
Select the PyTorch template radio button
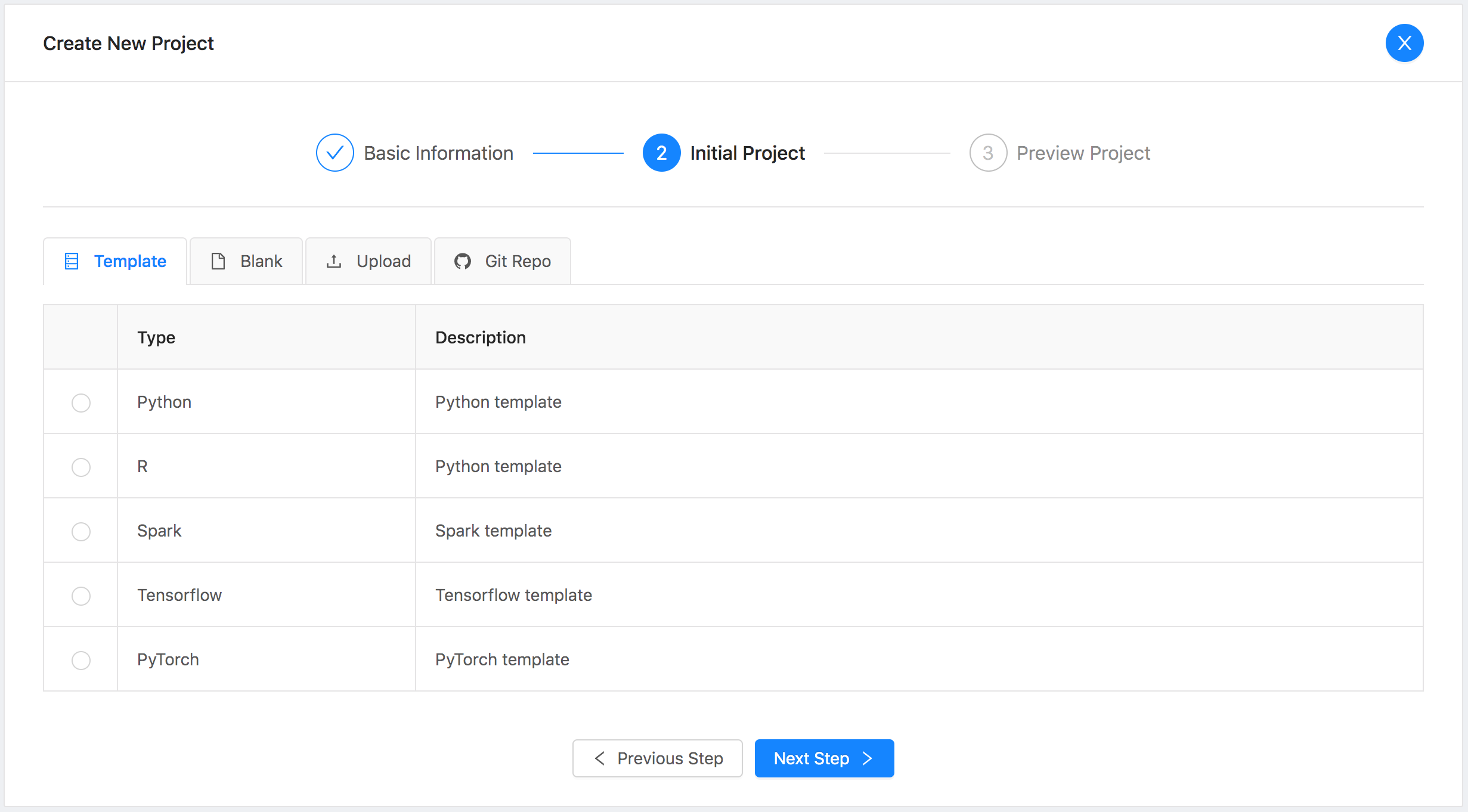81,660
